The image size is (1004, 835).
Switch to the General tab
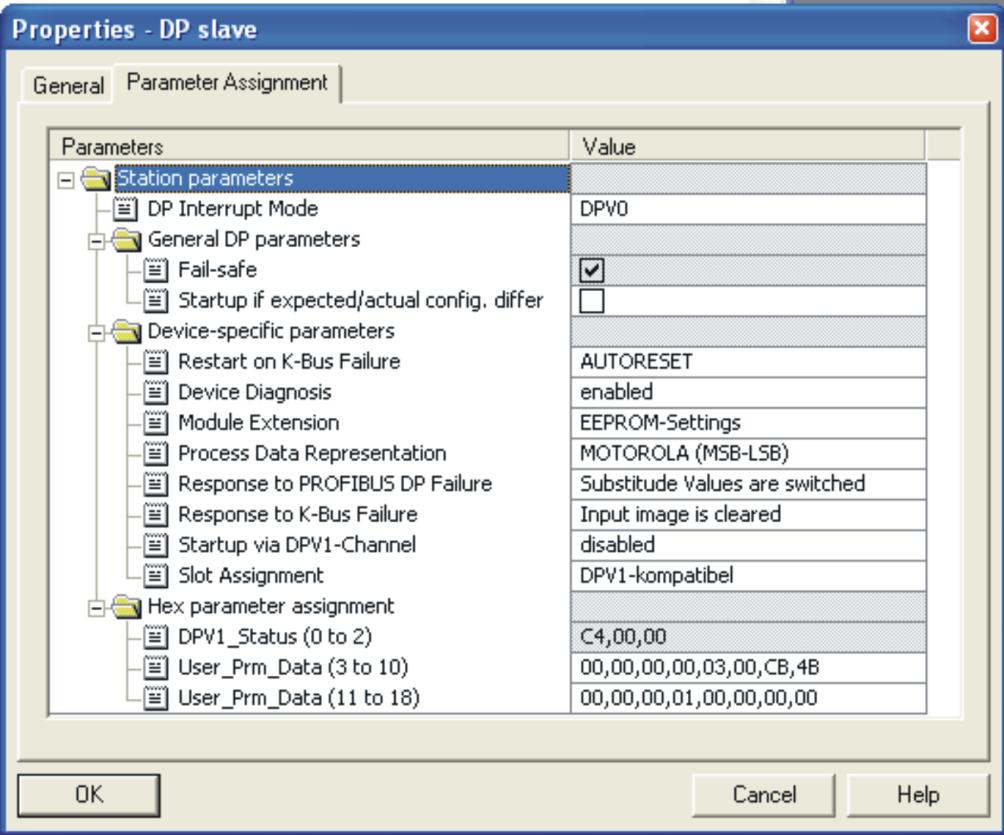click(x=69, y=85)
